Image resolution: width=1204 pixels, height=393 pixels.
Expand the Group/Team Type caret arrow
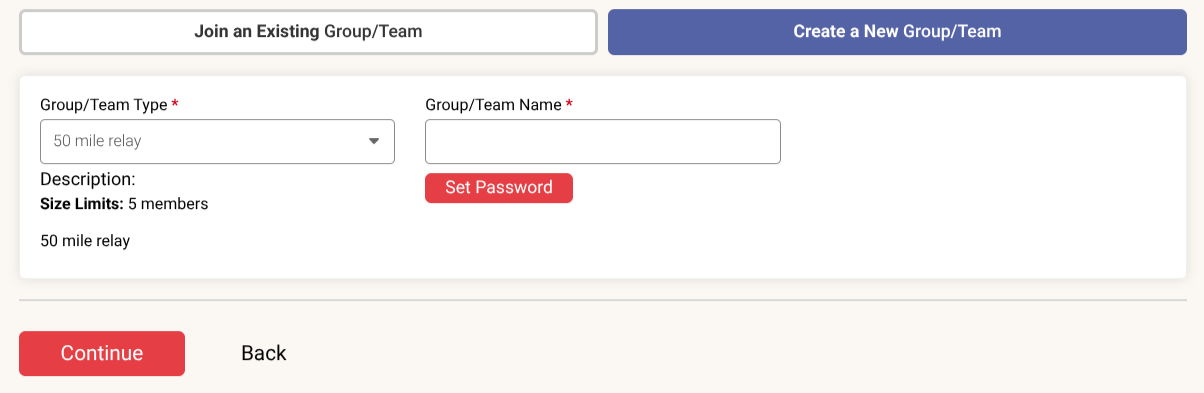coord(374,142)
